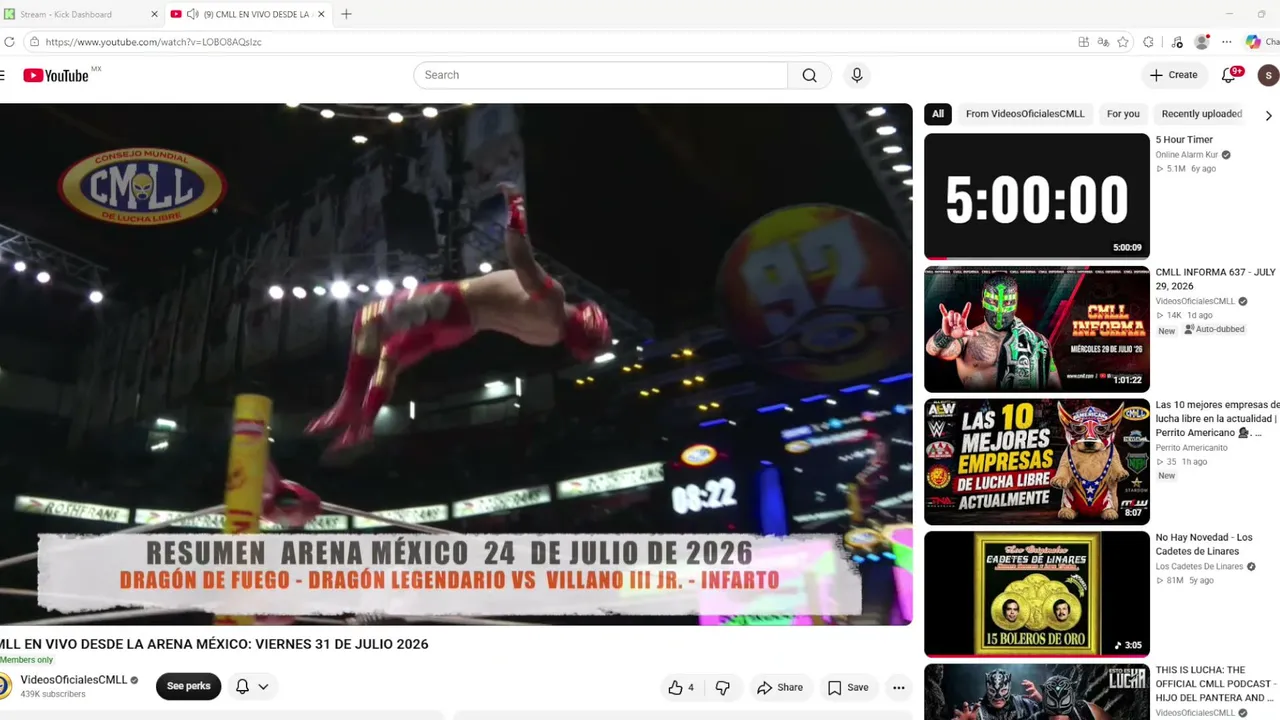Open browser media control icon
Image resolution: width=1280 pixels, height=720 pixels.
tap(1177, 42)
